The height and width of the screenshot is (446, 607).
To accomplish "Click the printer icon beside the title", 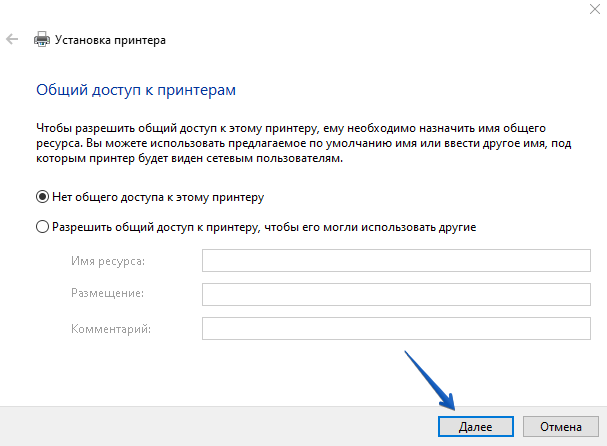I will coord(42,40).
